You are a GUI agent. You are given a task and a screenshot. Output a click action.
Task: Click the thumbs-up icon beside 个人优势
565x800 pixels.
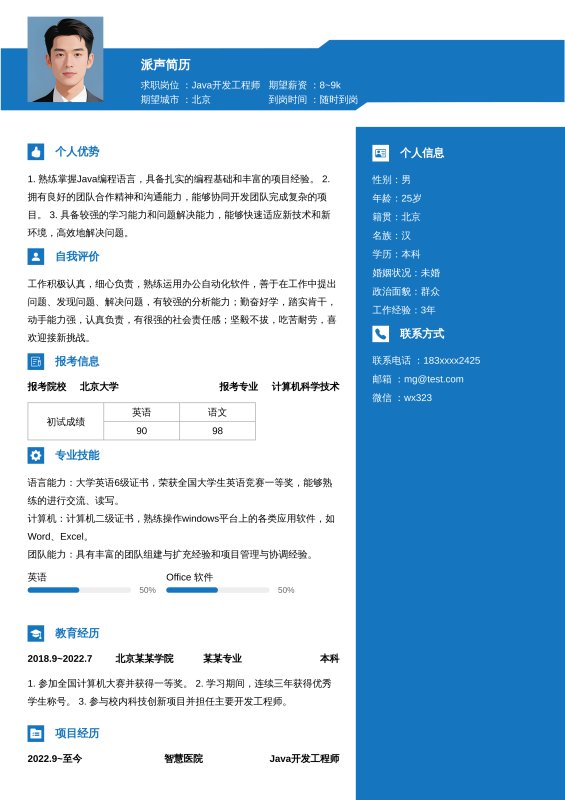coord(36,152)
